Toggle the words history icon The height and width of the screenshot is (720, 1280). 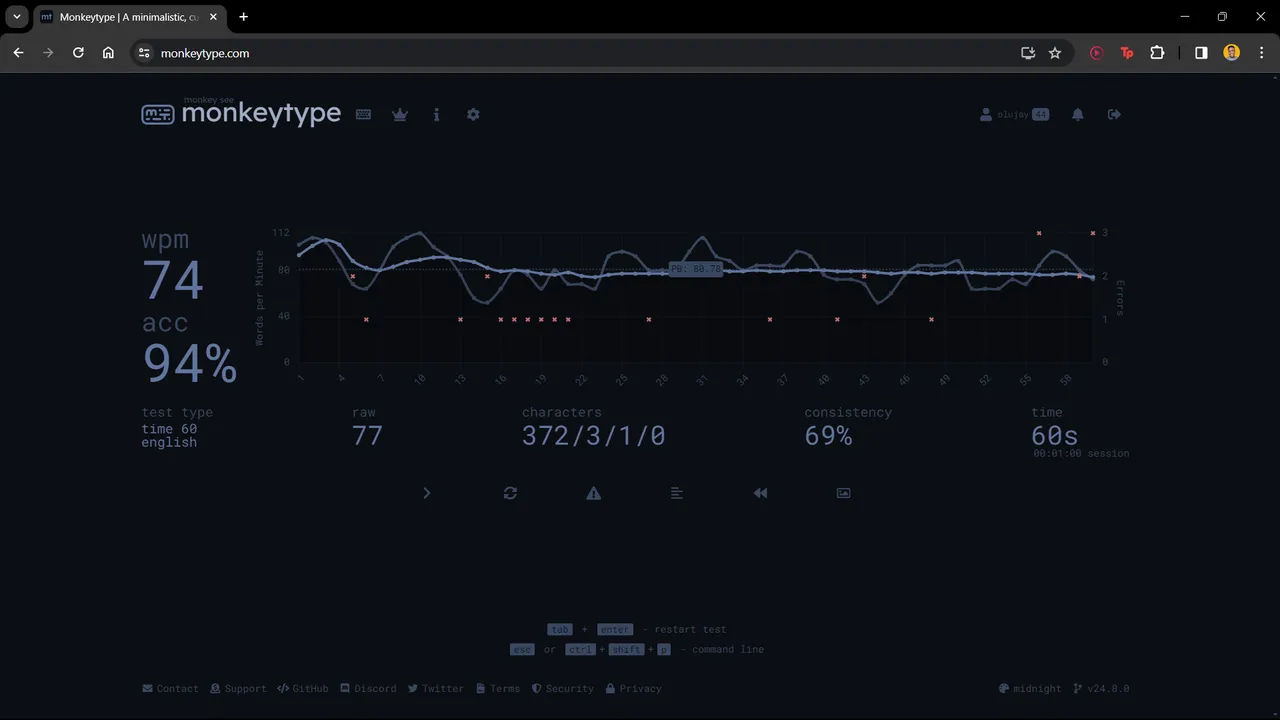point(677,493)
